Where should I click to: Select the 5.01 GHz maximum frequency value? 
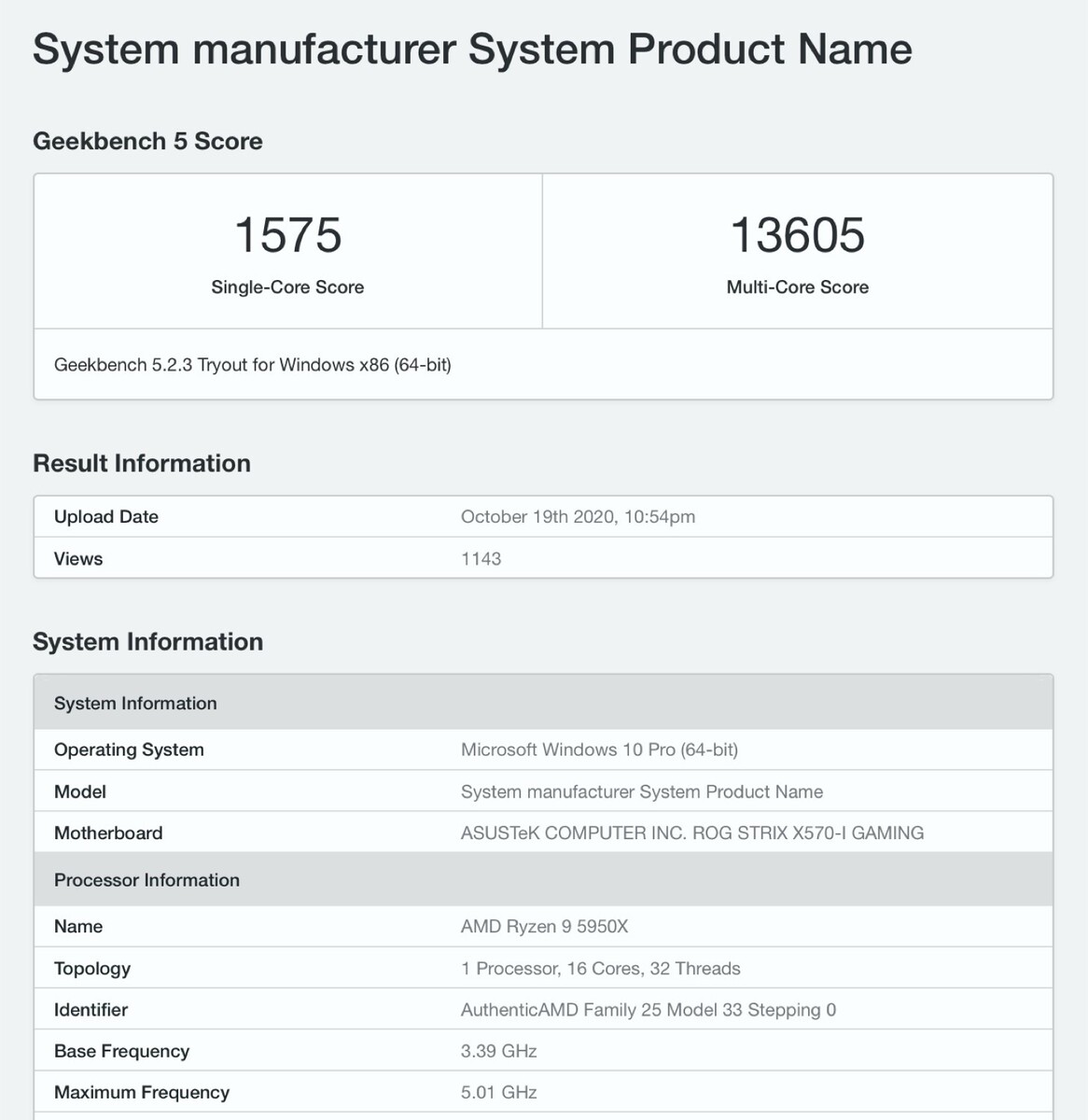click(499, 1092)
